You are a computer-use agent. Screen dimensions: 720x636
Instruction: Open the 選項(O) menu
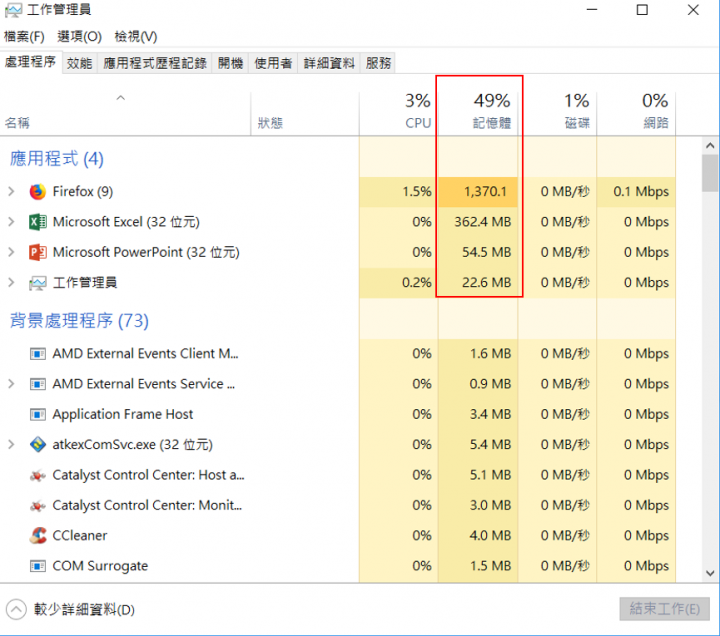[79, 36]
